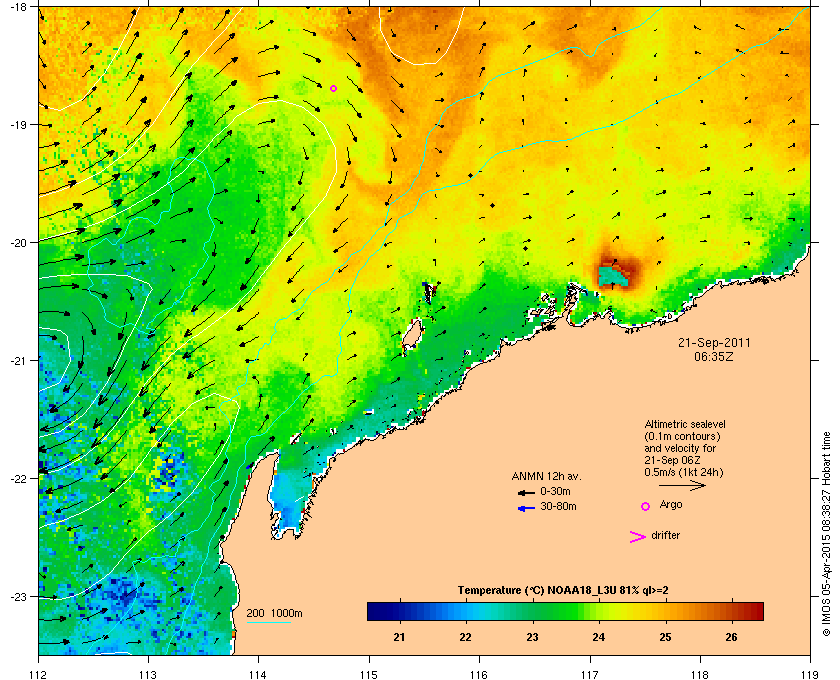Click the temperature colorbar at 21 degrees

(x=400, y=611)
